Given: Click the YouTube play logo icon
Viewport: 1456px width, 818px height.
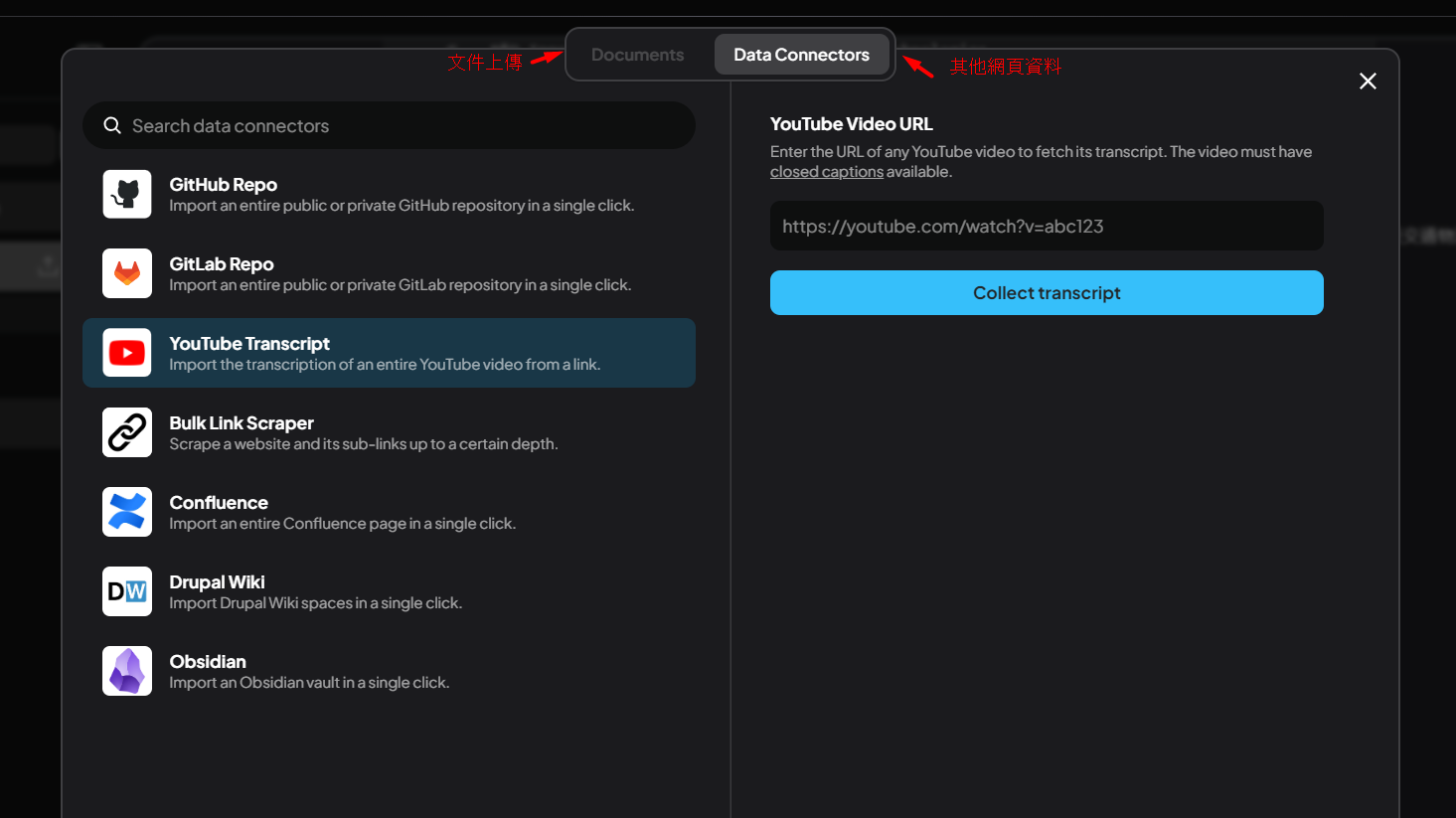Looking at the screenshot, I should click(x=127, y=353).
